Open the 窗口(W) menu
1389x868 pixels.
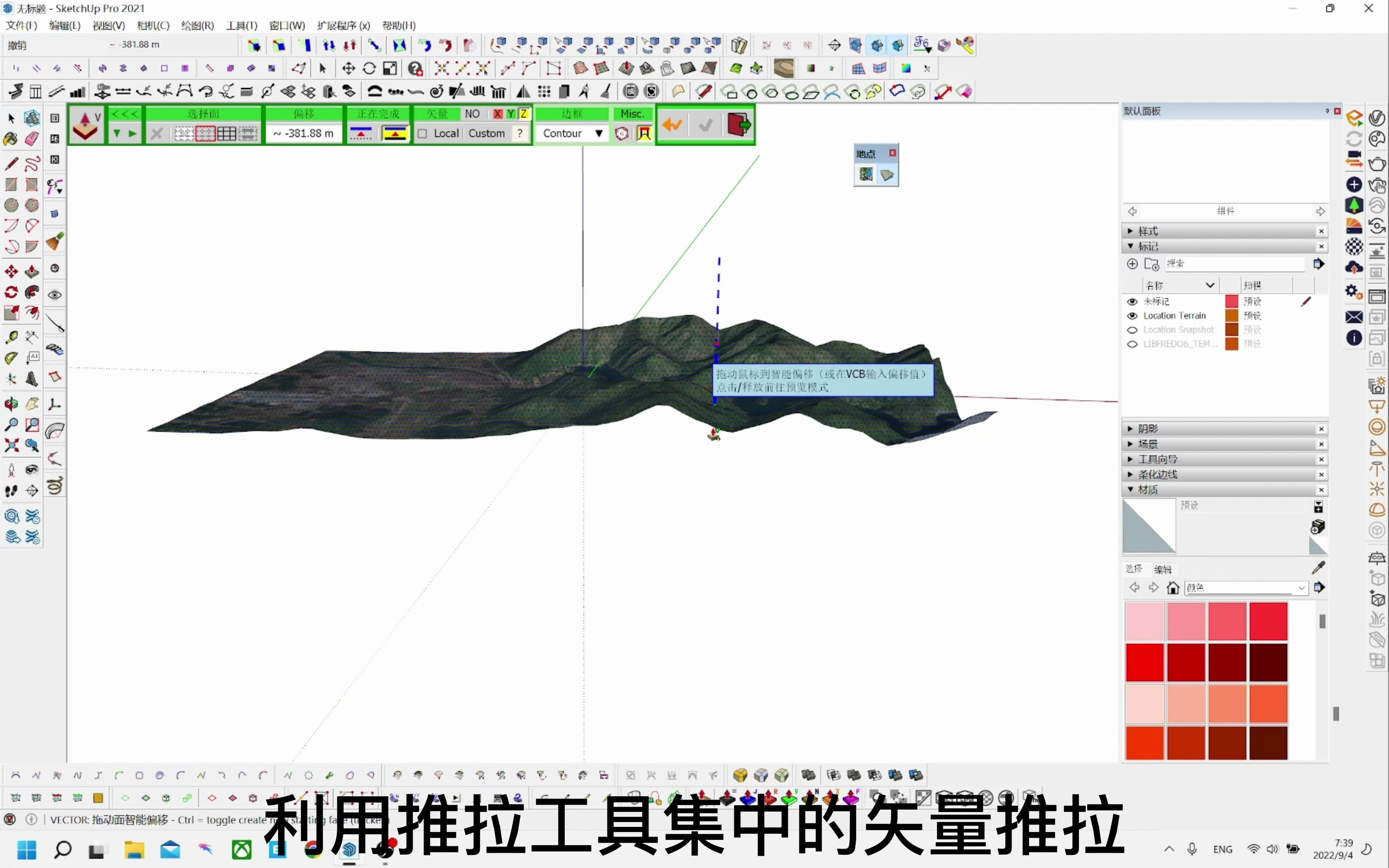287,25
